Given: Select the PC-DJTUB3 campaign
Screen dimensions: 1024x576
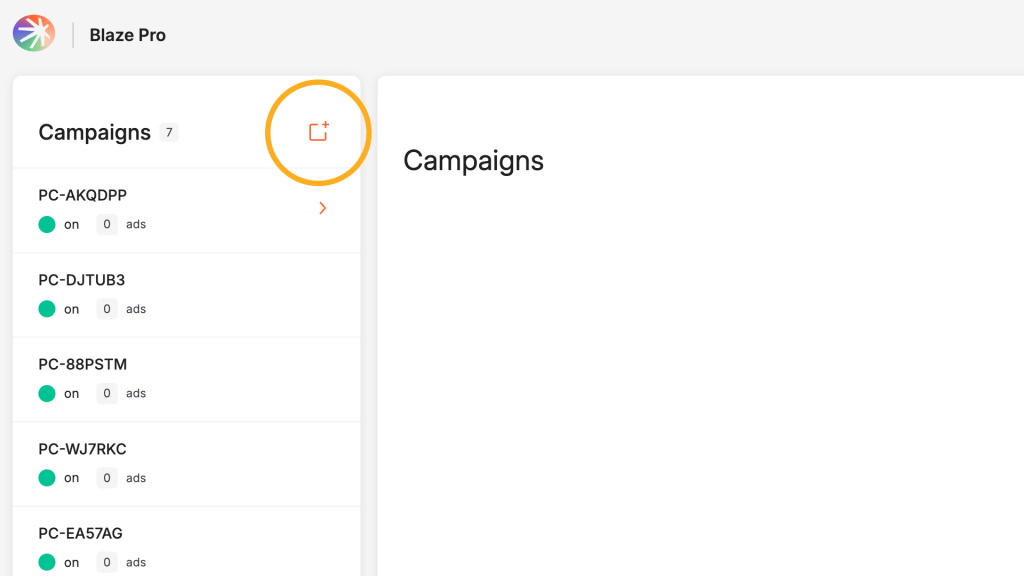Looking at the screenshot, I should tap(82, 280).
